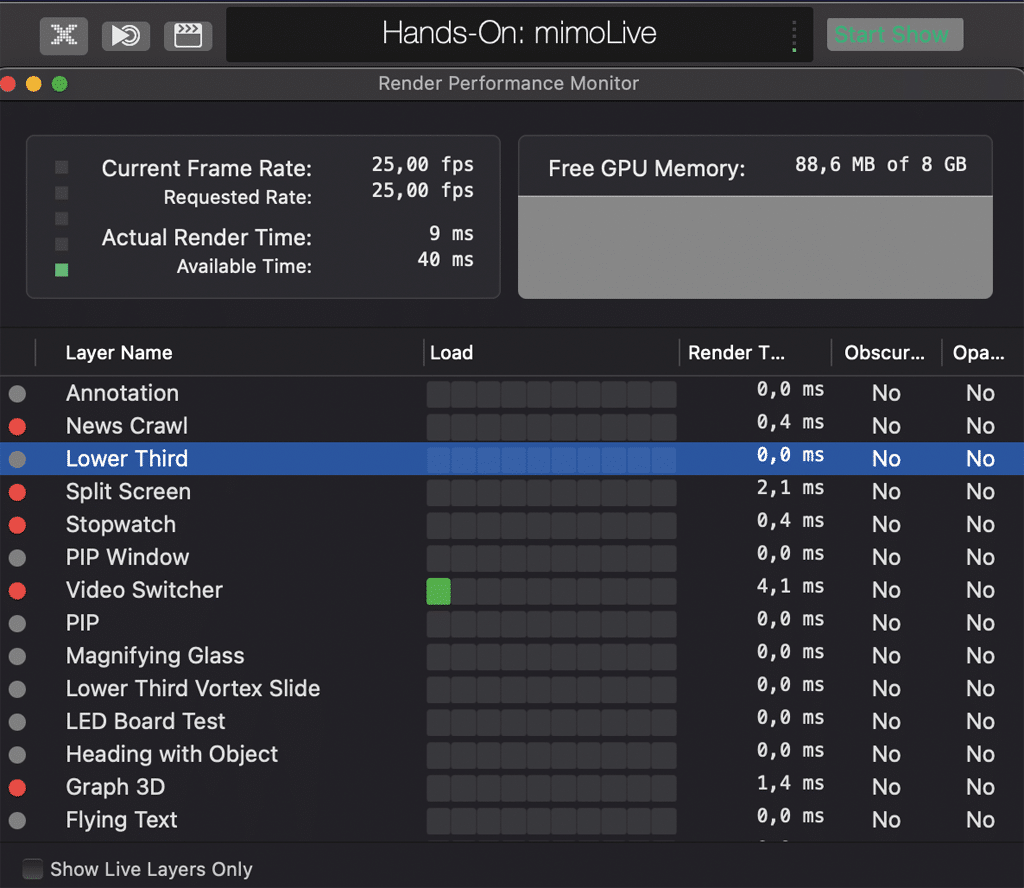Sort by the Layer Name column header
Image resolution: width=1024 pixels, height=888 pixels.
coord(119,353)
